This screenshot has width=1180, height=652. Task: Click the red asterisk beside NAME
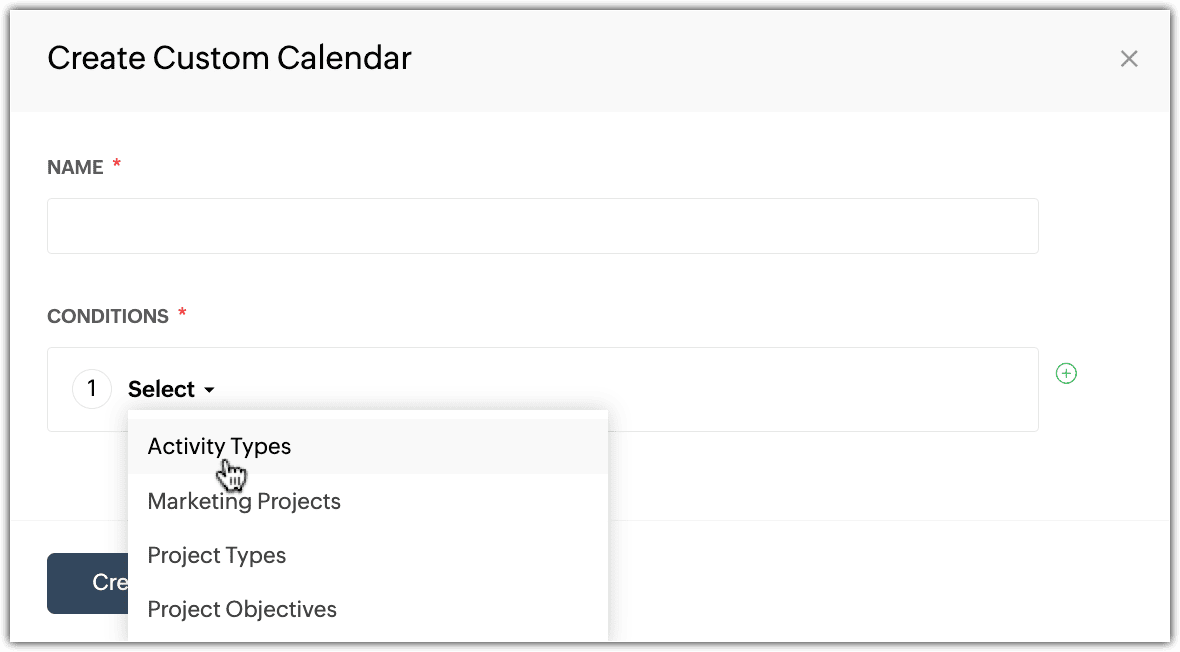click(x=117, y=165)
